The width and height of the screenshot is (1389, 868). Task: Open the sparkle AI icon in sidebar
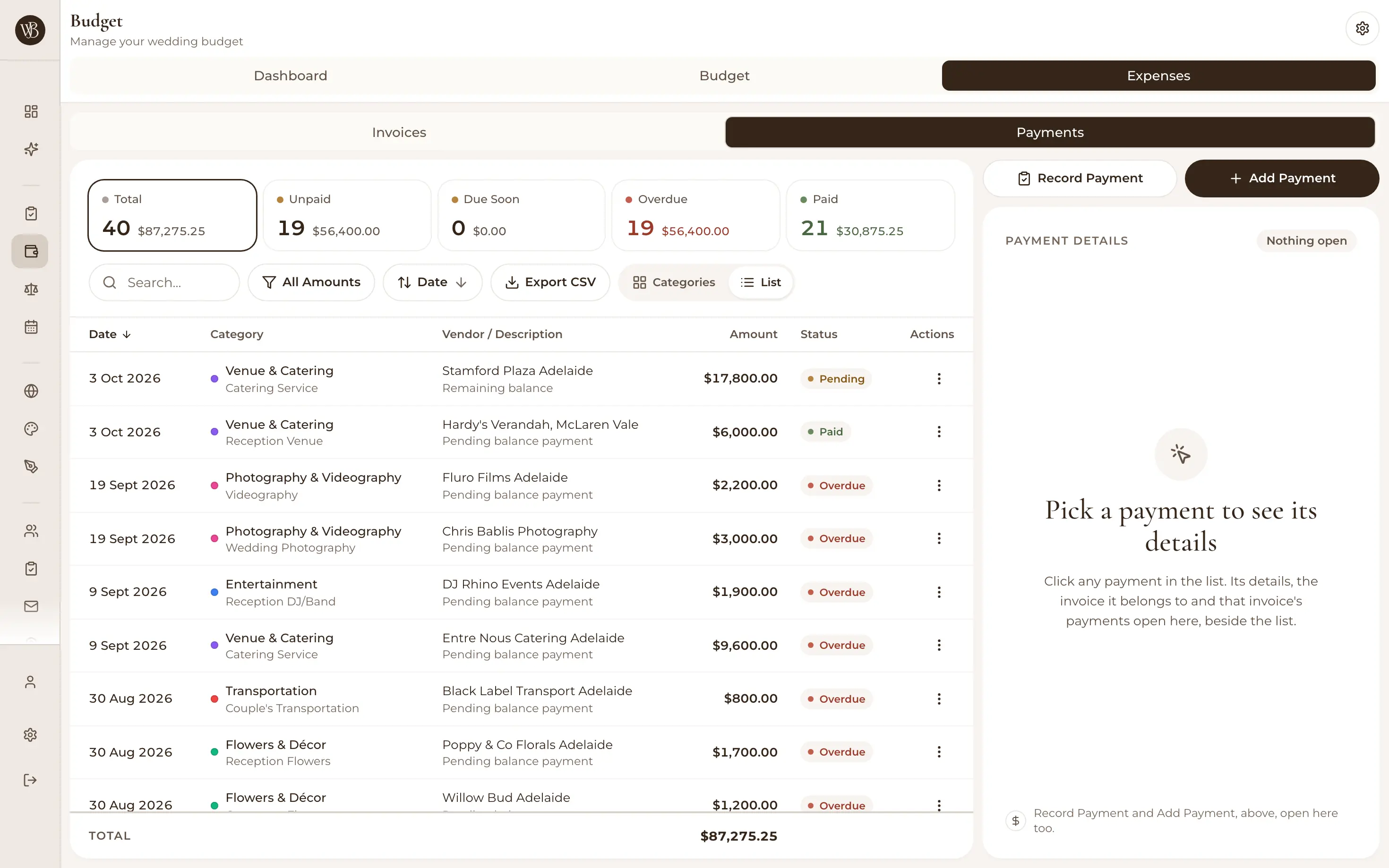point(31,149)
